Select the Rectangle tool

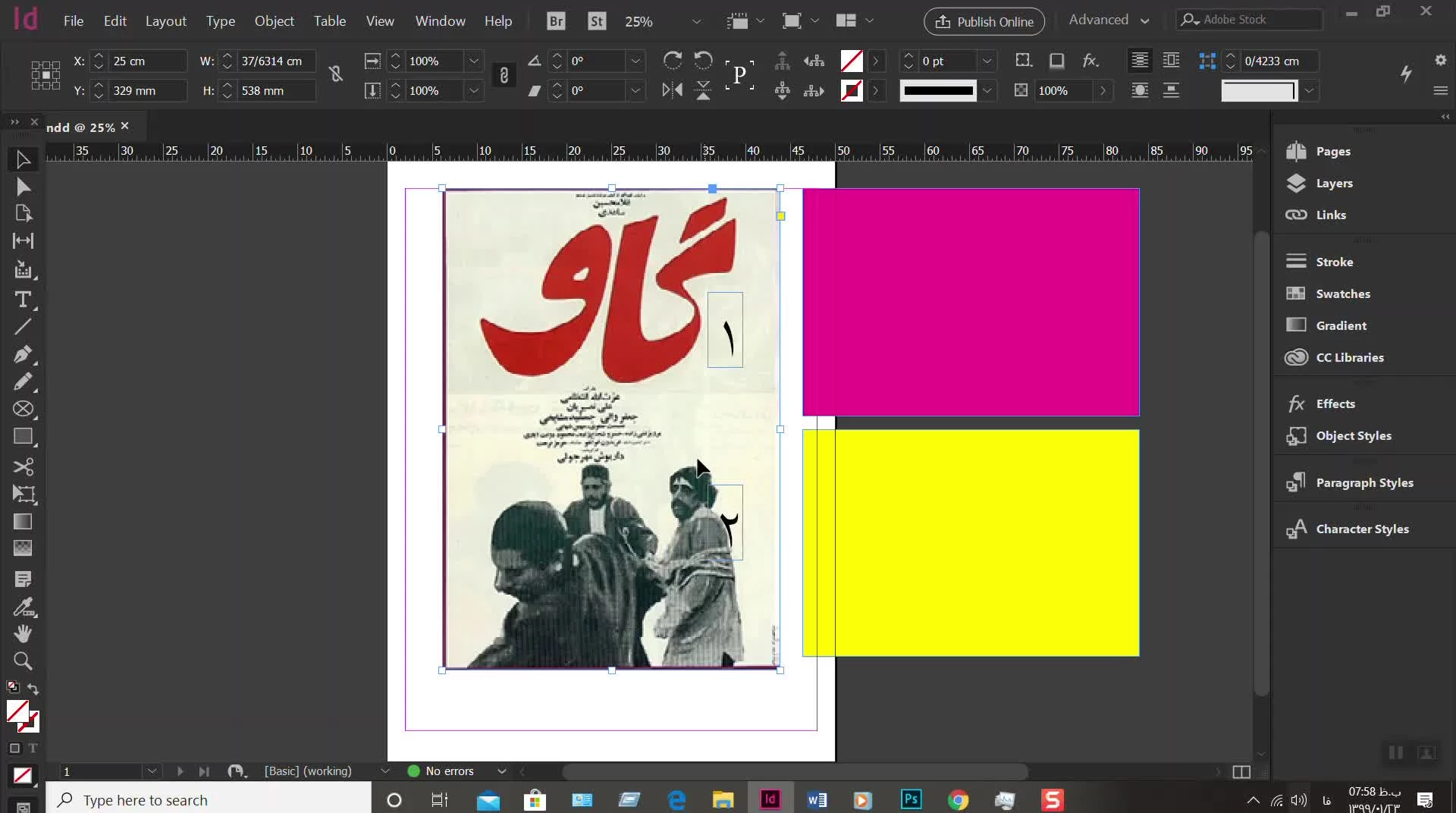click(23, 437)
